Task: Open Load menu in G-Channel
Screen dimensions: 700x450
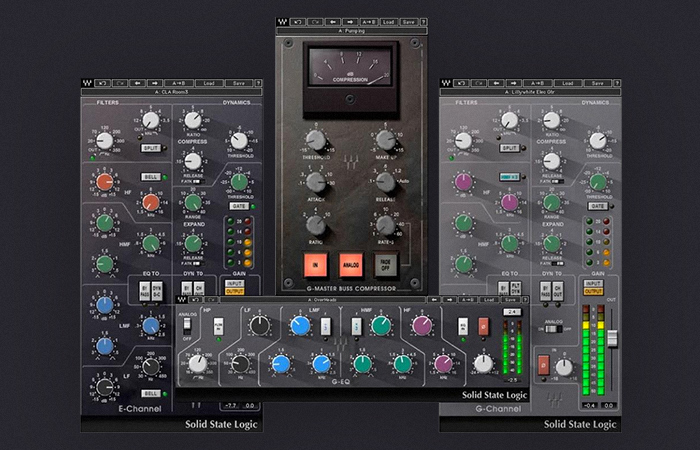Action: (568, 83)
